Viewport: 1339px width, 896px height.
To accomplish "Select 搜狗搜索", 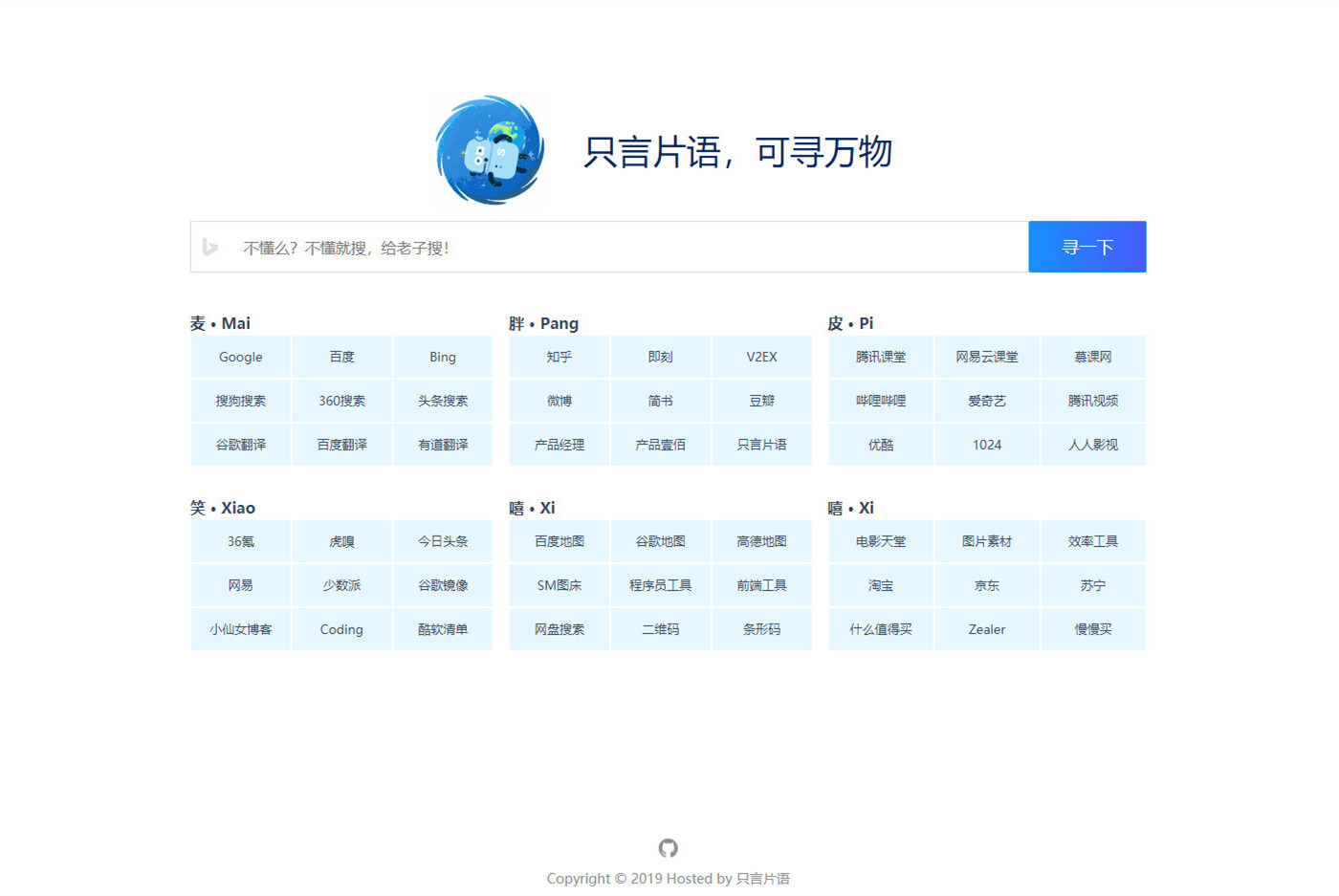I will [x=241, y=401].
